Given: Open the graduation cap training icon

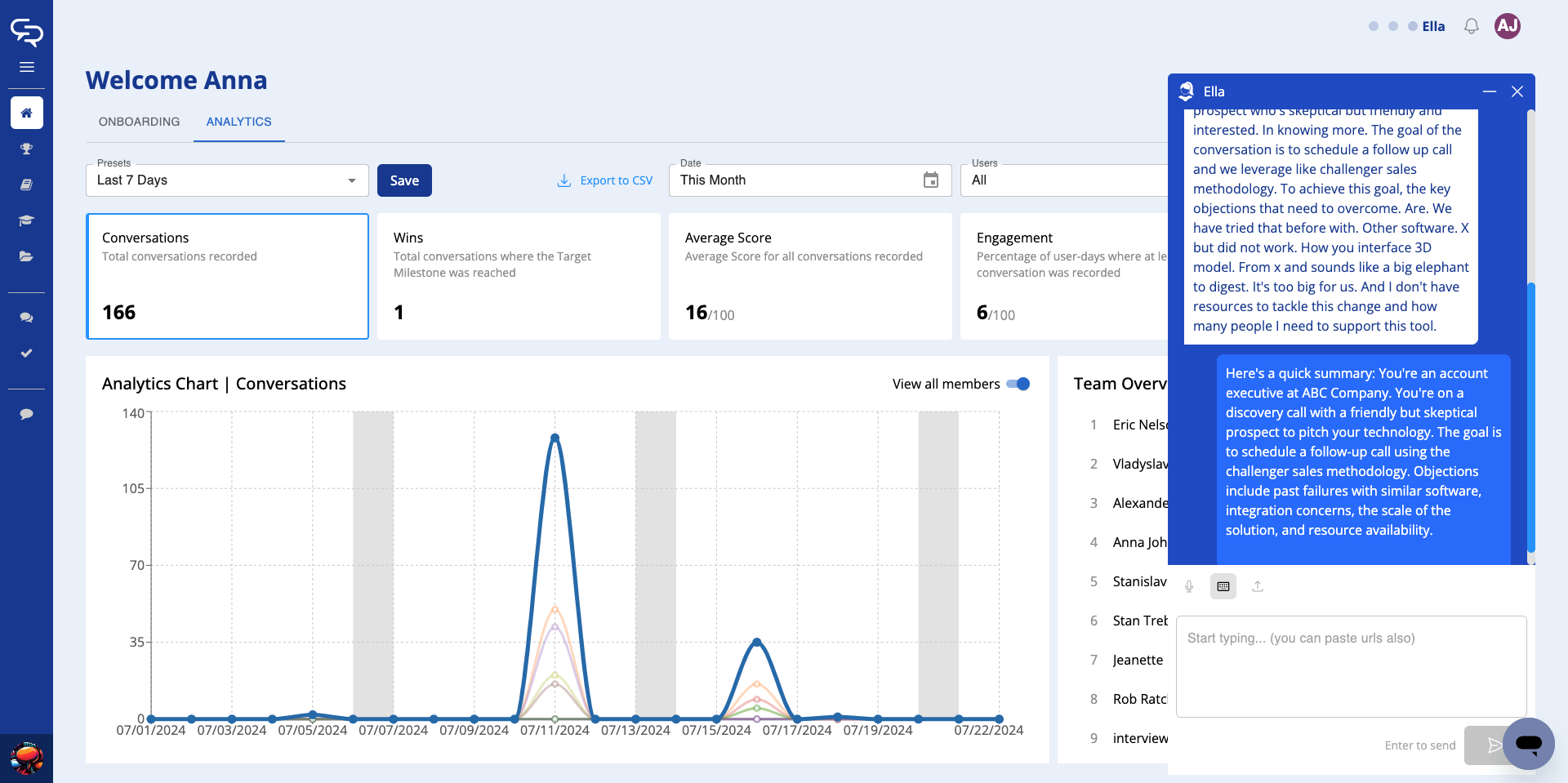Looking at the screenshot, I should [26, 220].
